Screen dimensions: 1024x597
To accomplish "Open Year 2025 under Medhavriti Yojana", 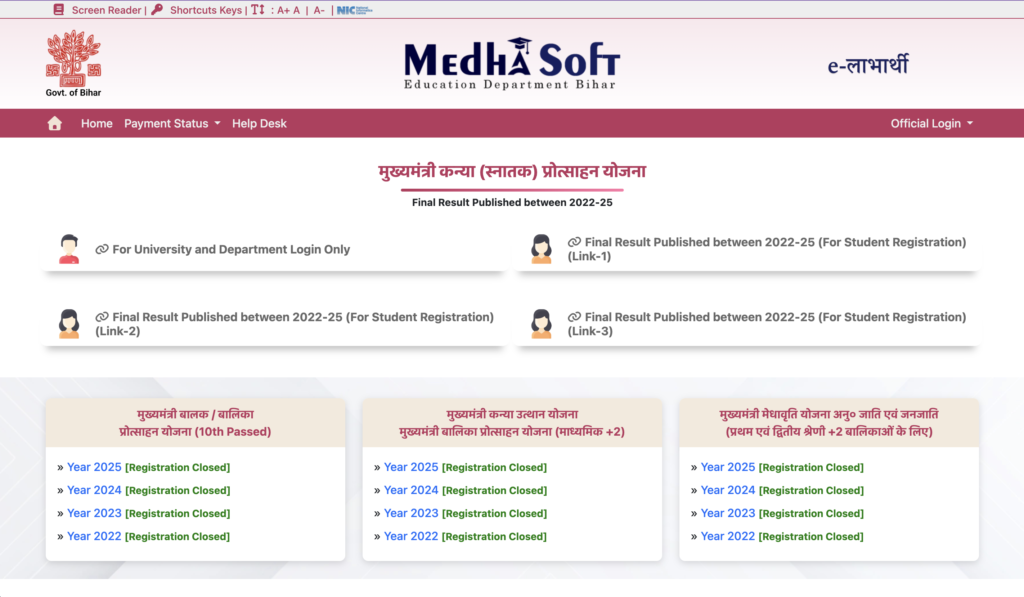I will click(x=728, y=467).
